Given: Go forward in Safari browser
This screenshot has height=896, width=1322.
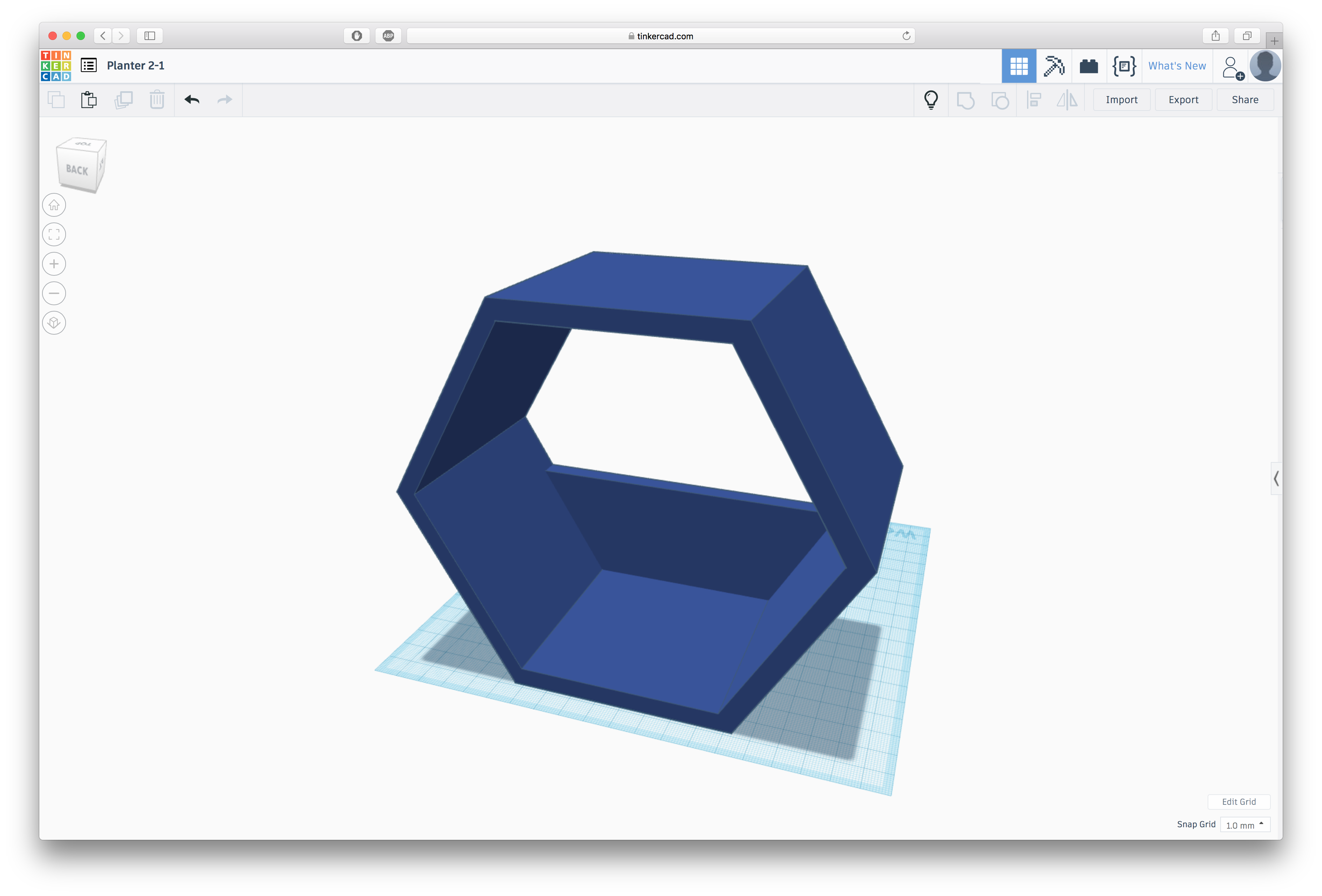Looking at the screenshot, I should [x=121, y=36].
